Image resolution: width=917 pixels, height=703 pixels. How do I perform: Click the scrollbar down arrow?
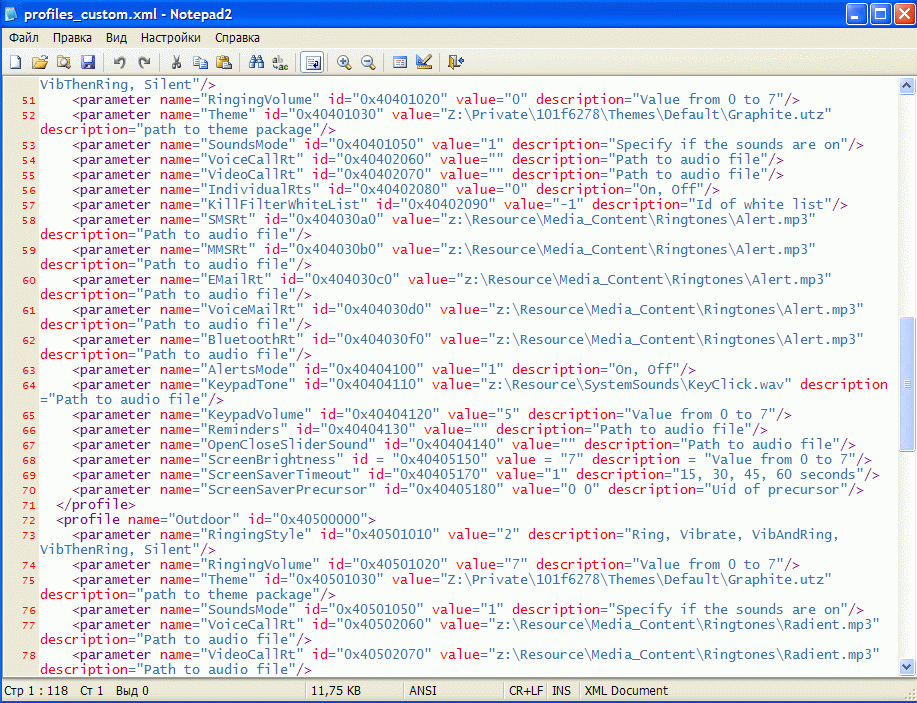[906, 666]
